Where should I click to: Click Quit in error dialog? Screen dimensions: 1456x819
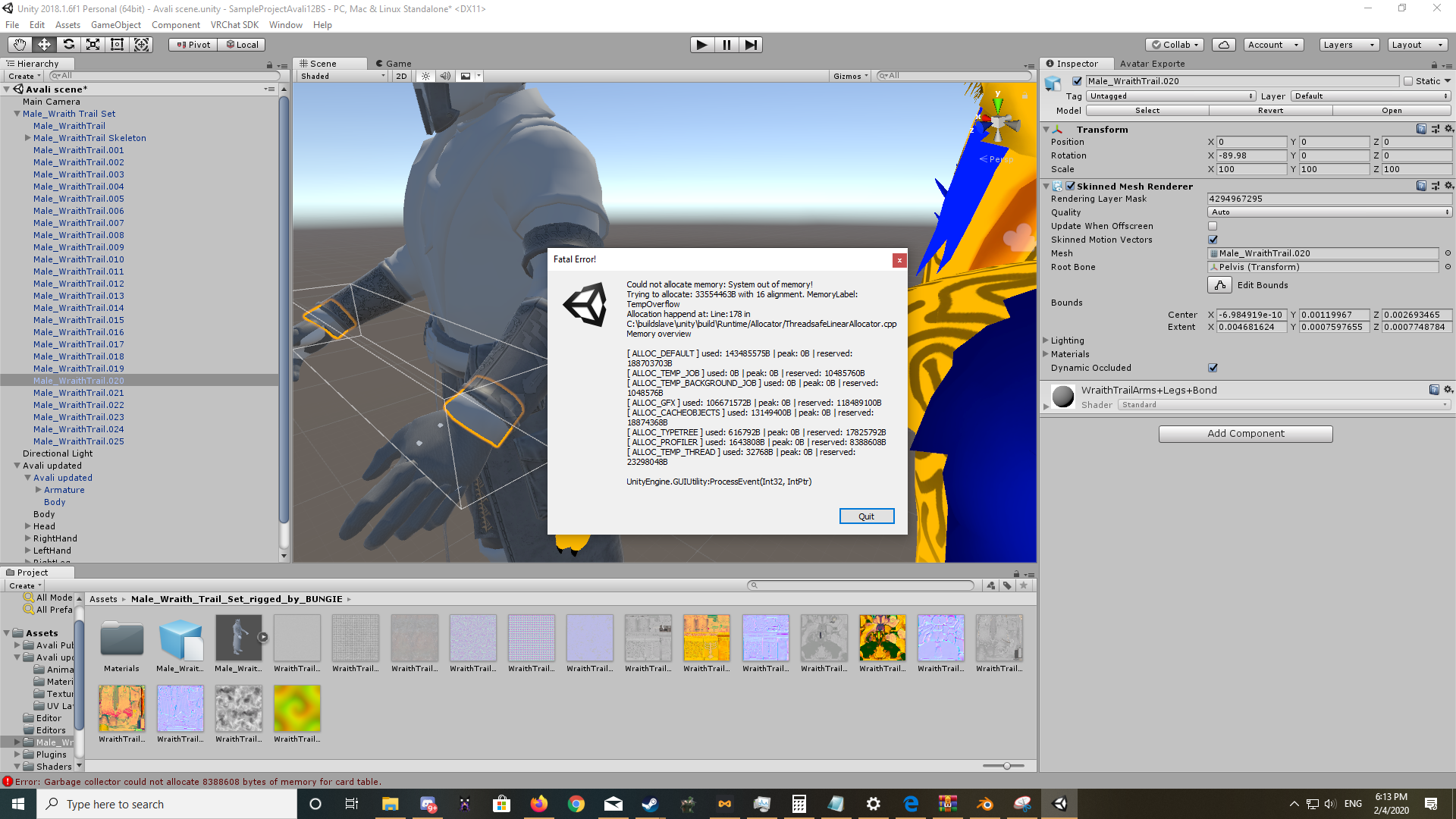click(867, 516)
